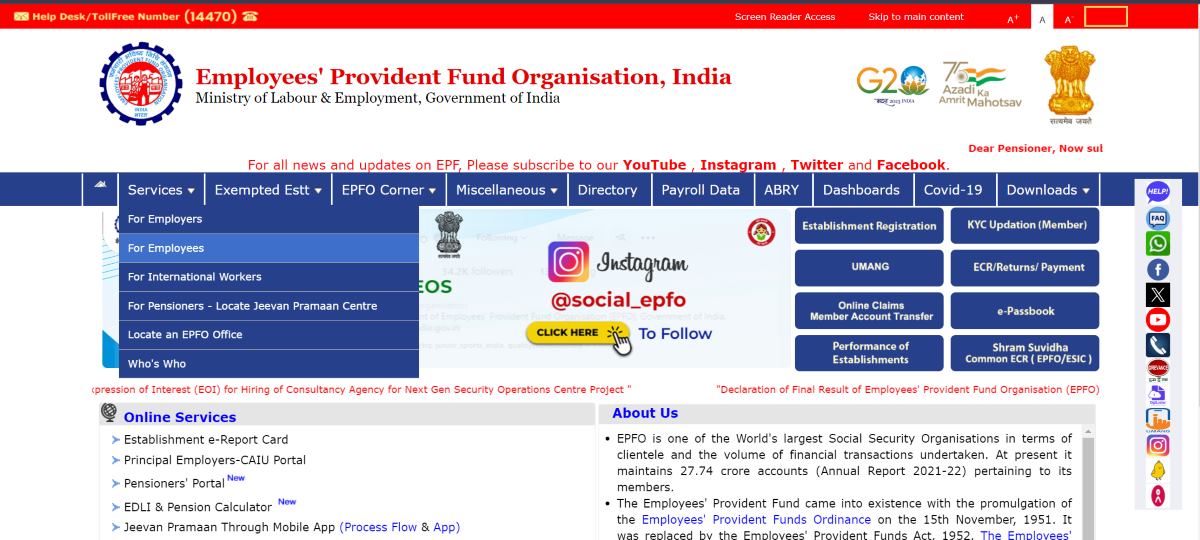
Task: Expand the EPFO Corner dropdown
Action: (x=389, y=190)
